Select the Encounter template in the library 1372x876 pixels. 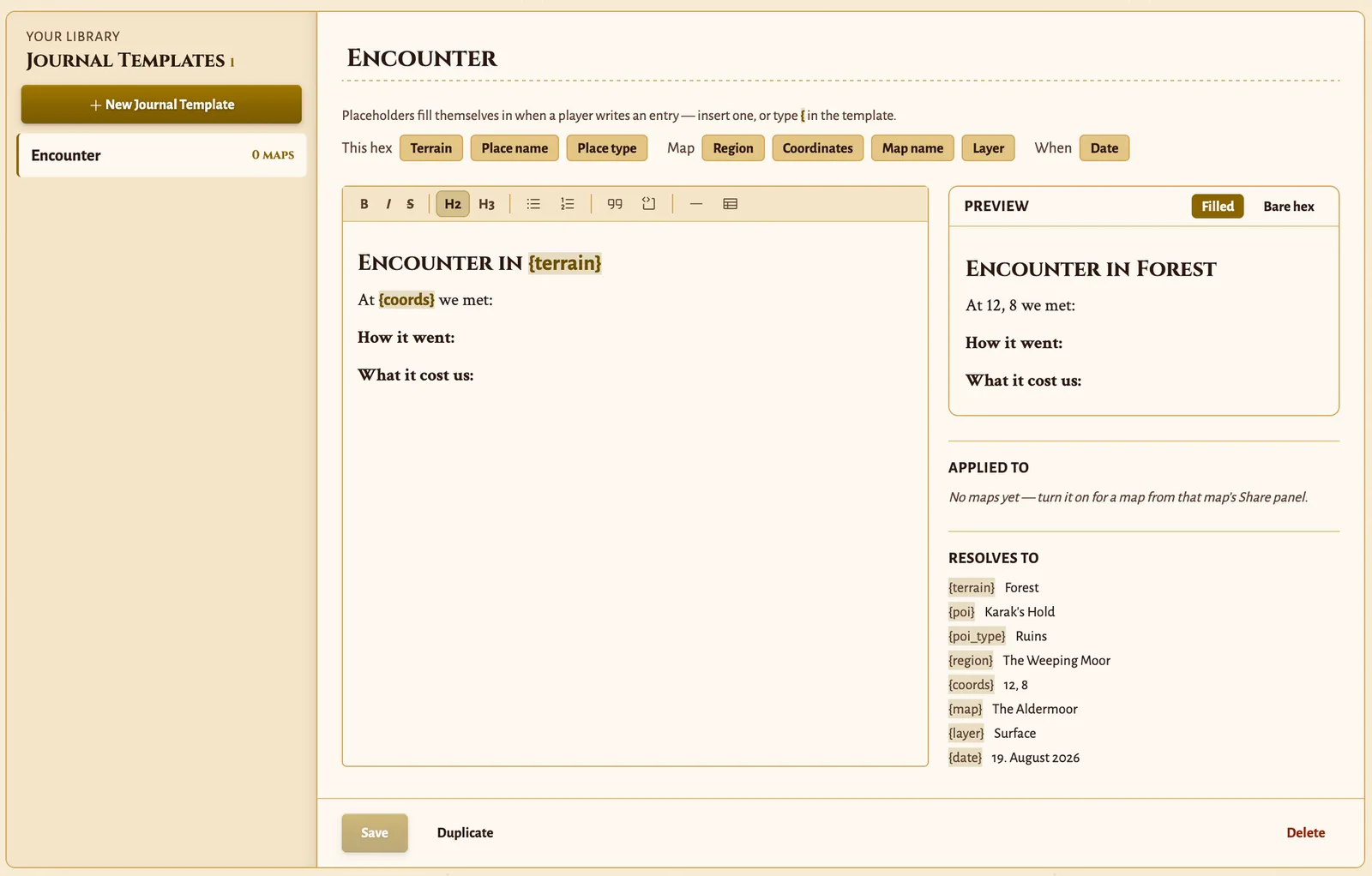pyautogui.click(x=162, y=155)
